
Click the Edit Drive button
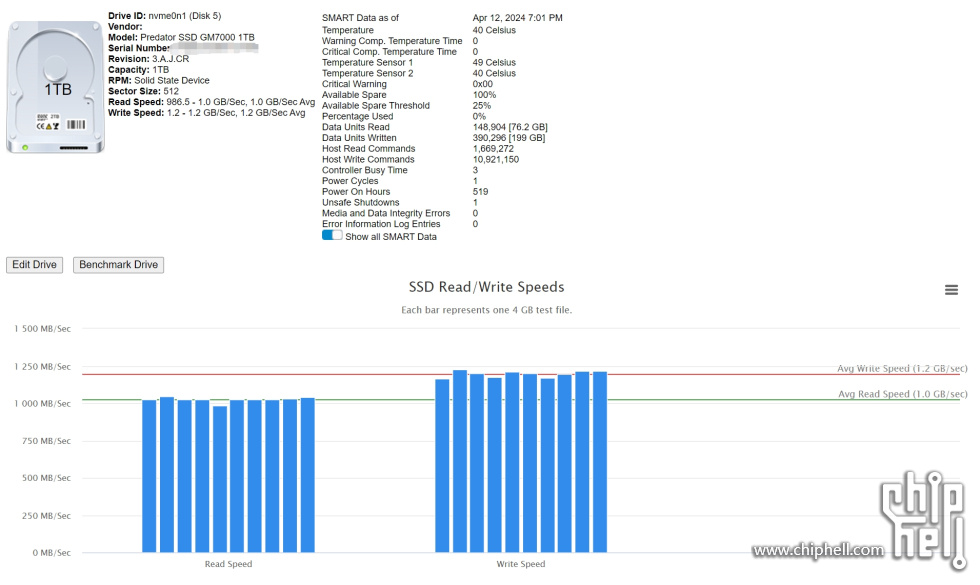[34, 265]
